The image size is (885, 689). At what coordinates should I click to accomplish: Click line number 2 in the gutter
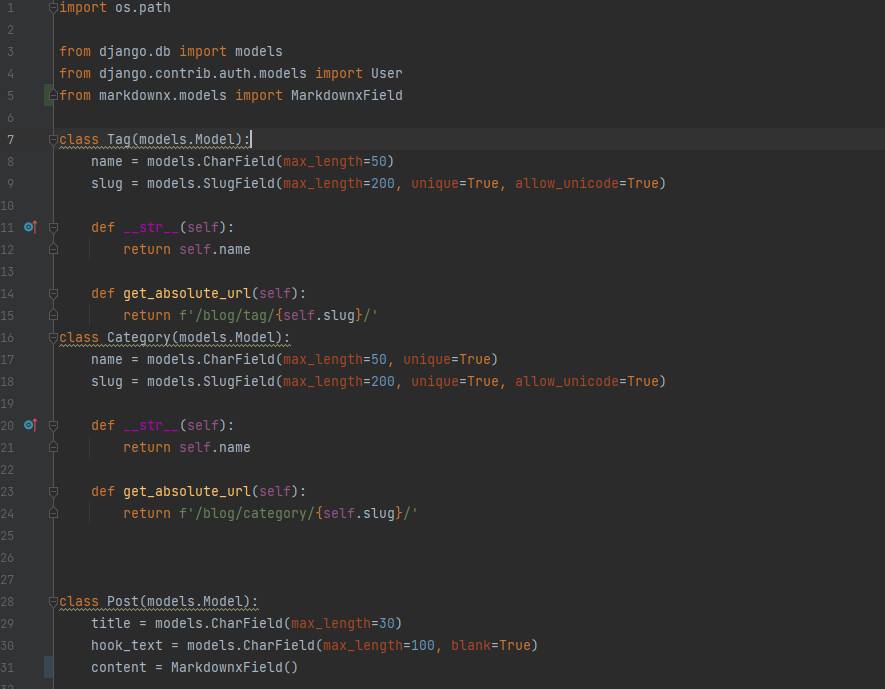point(11,30)
